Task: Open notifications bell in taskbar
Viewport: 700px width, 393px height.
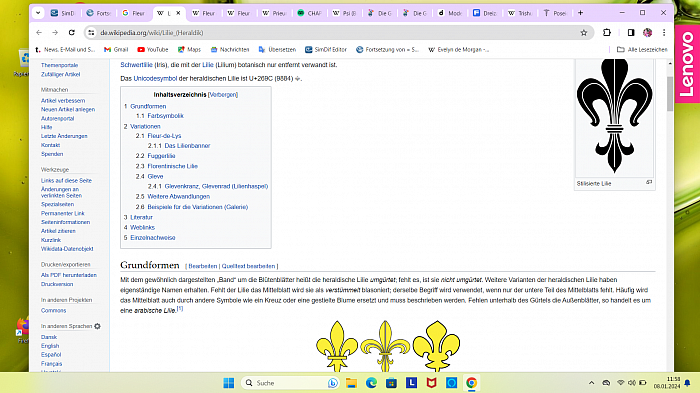Action: point(688,383)
